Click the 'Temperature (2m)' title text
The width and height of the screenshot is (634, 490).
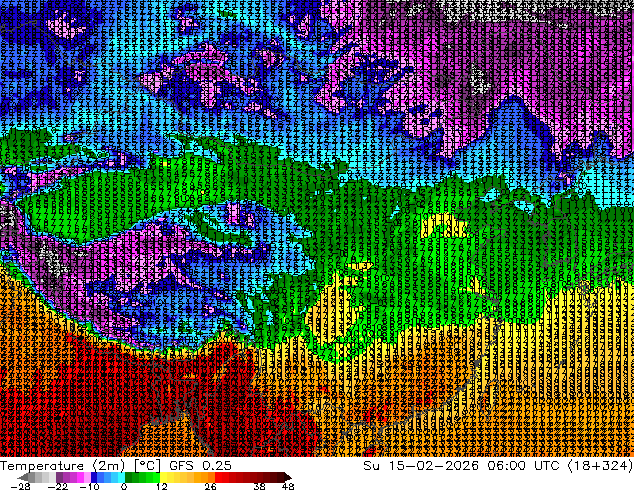coord(62,466)
